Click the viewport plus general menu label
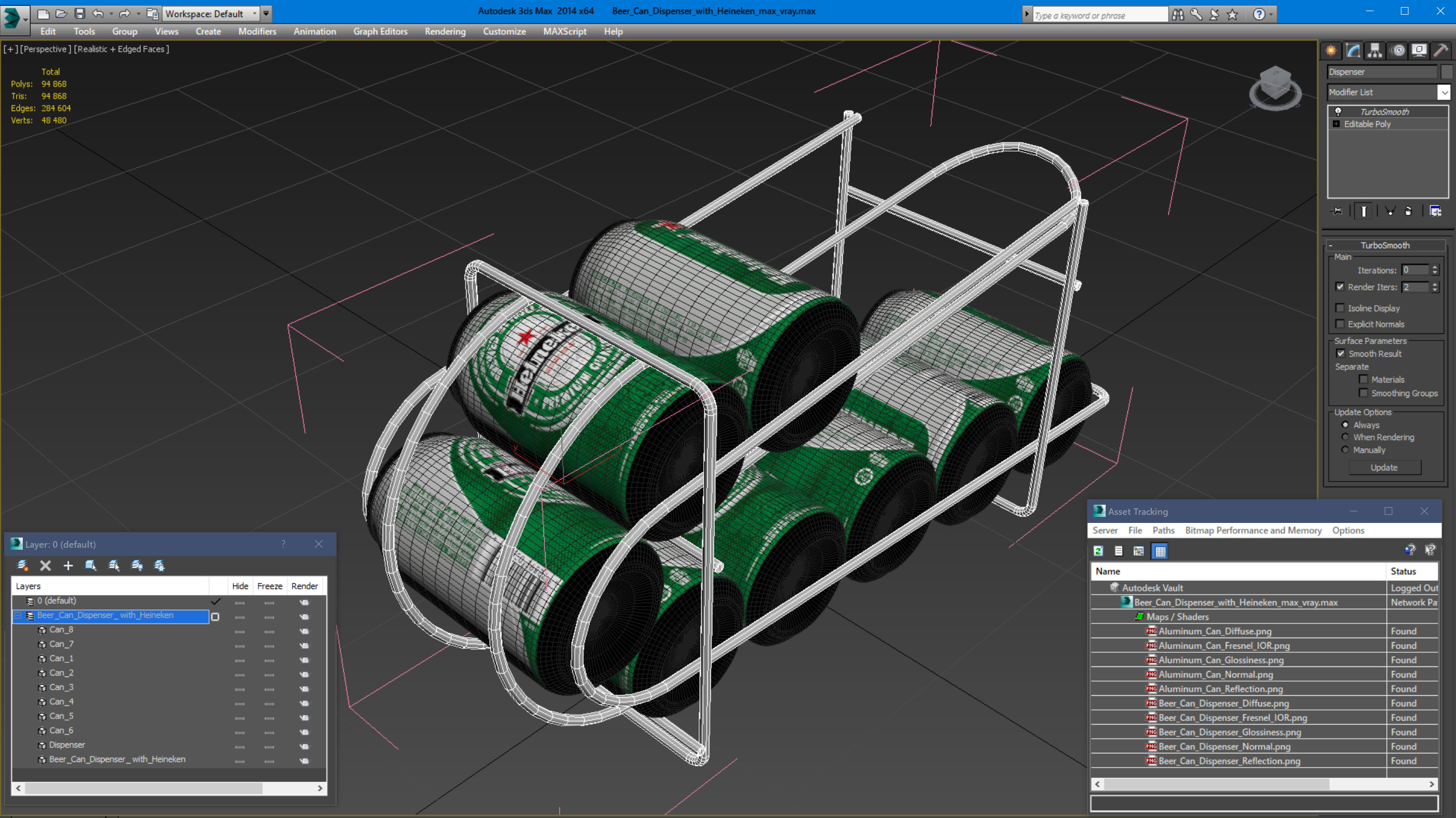Image resolution: width=1456 pixels, height=818 pixels. tap(11, 49)
